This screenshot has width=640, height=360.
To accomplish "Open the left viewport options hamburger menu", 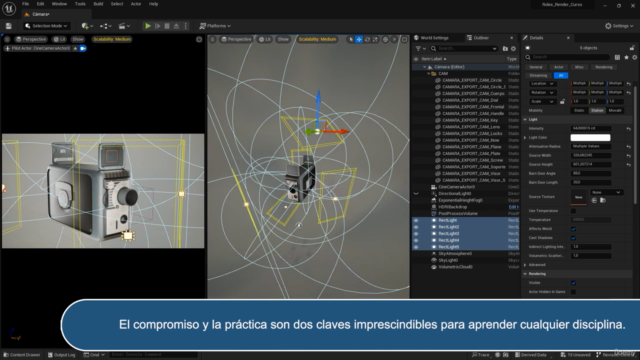I will [7, 39].
